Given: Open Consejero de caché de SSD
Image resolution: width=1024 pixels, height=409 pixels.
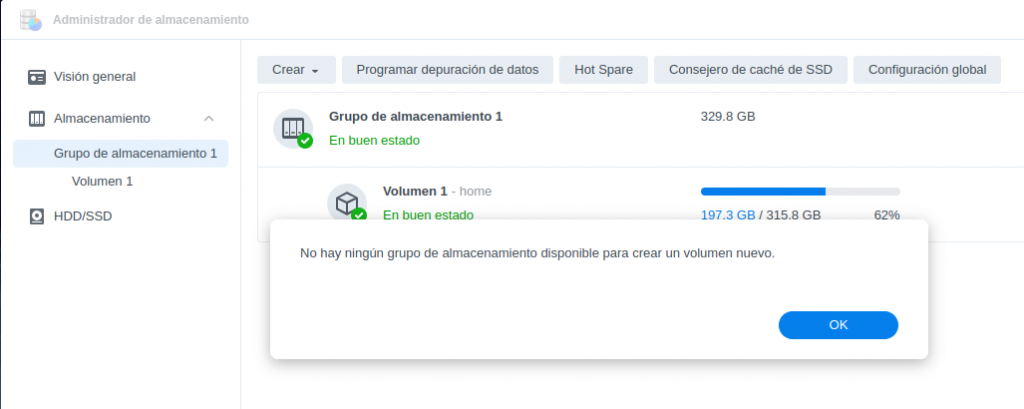Looking at the screenshot, I should tap(750, 70).
